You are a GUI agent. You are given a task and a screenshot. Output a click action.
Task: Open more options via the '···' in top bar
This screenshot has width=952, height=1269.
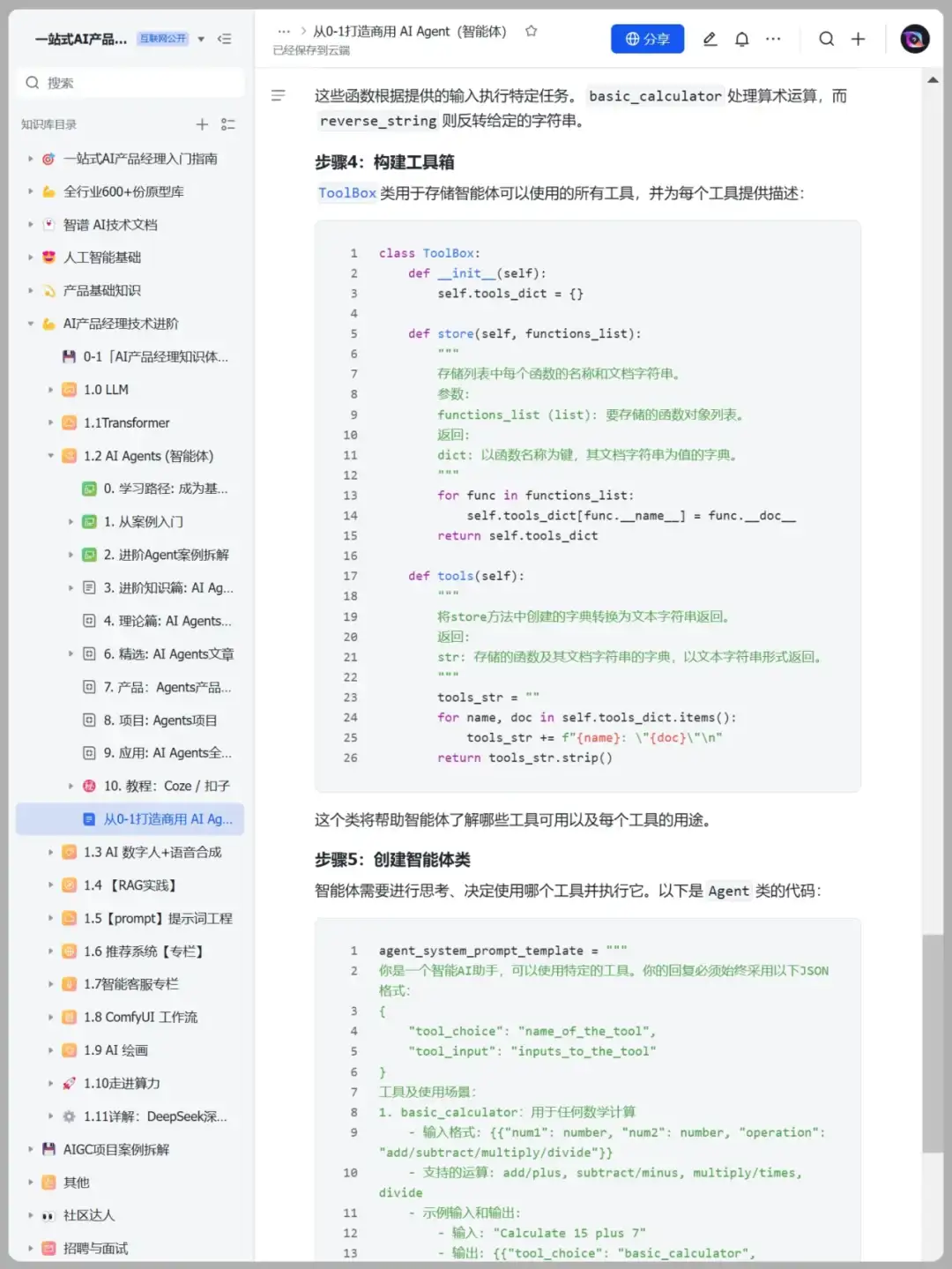(x=773, y=39)
